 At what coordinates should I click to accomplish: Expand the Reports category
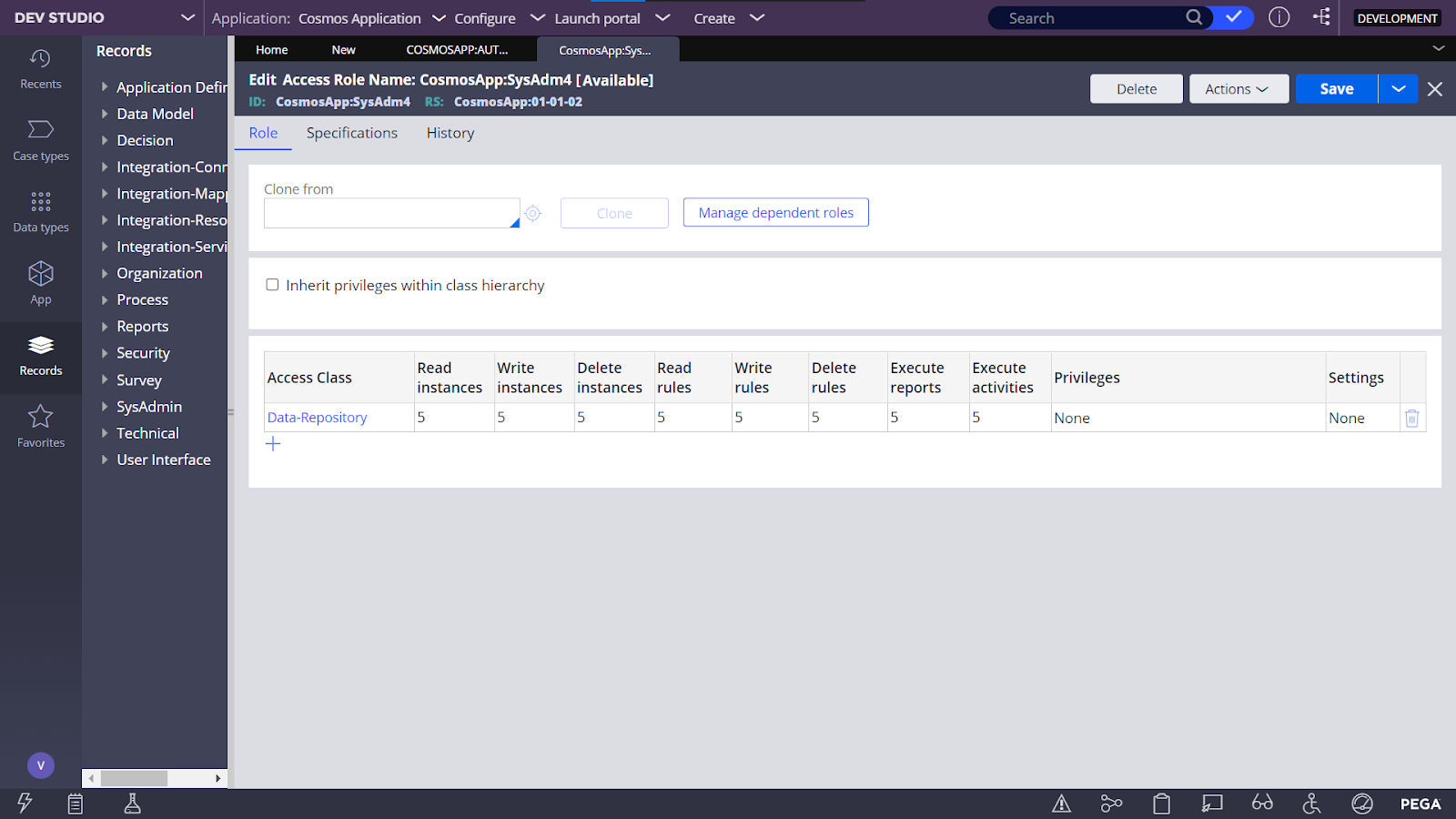pyautogui.click(x=105, y=327)
